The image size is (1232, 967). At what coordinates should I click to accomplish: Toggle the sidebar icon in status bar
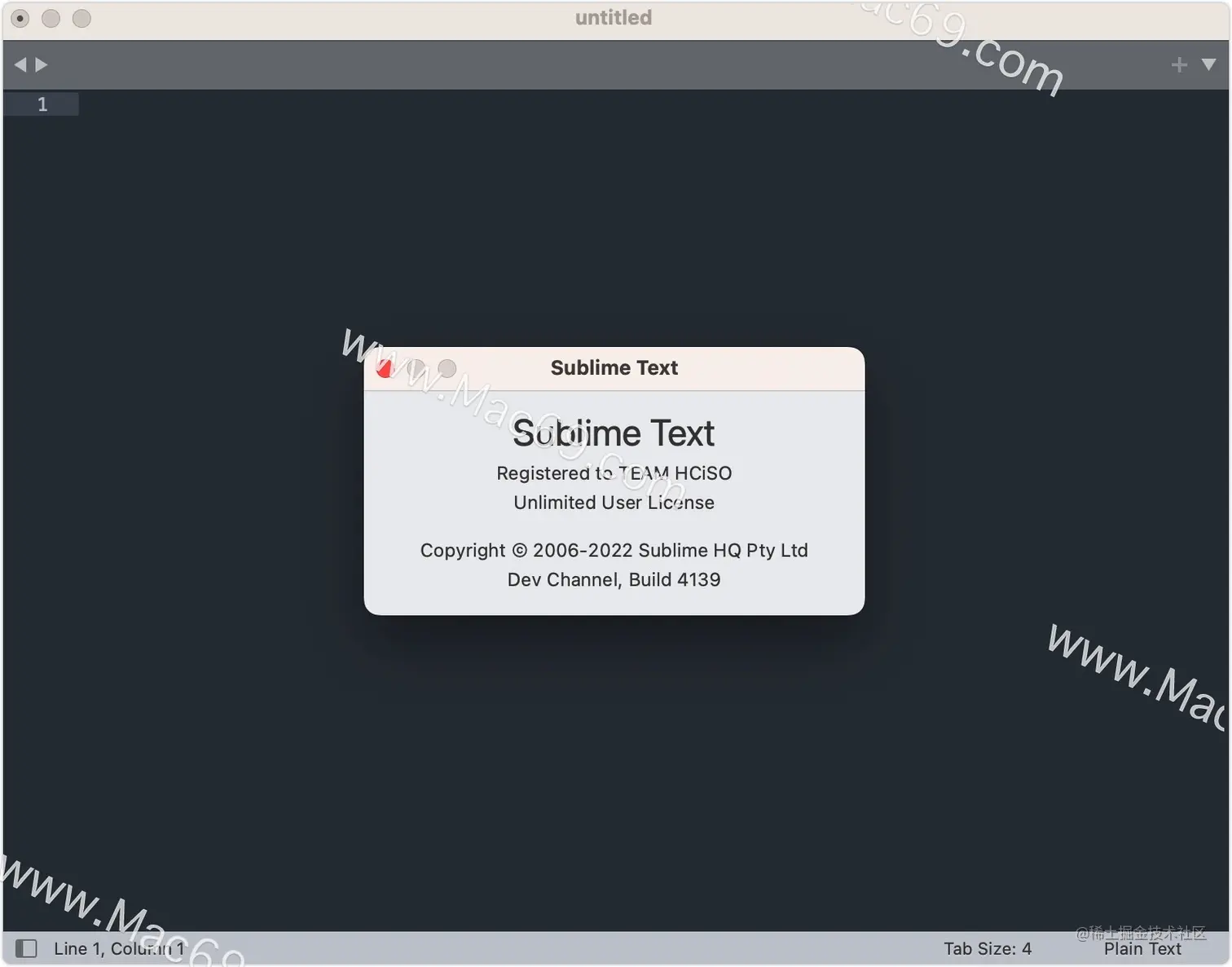[26, 948]
